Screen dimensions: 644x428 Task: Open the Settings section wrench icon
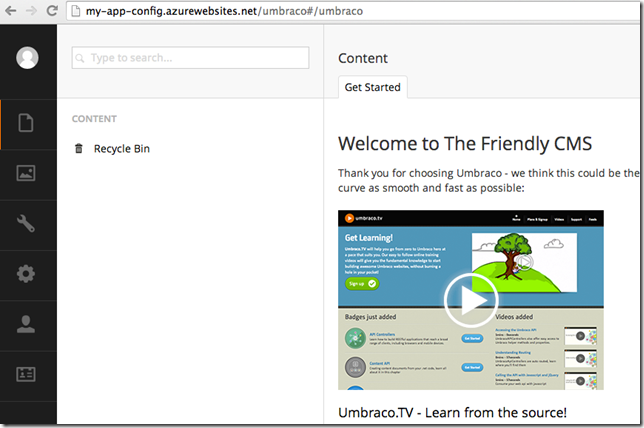(26, 223)
